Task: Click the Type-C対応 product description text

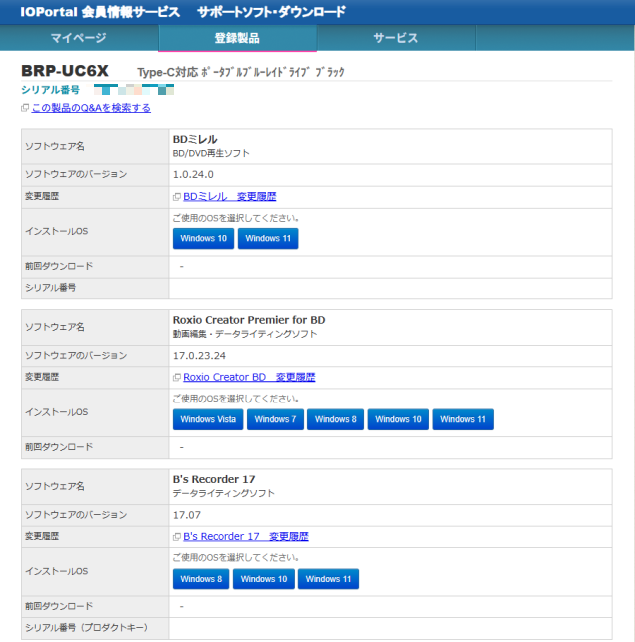Action: pos(241,72)
